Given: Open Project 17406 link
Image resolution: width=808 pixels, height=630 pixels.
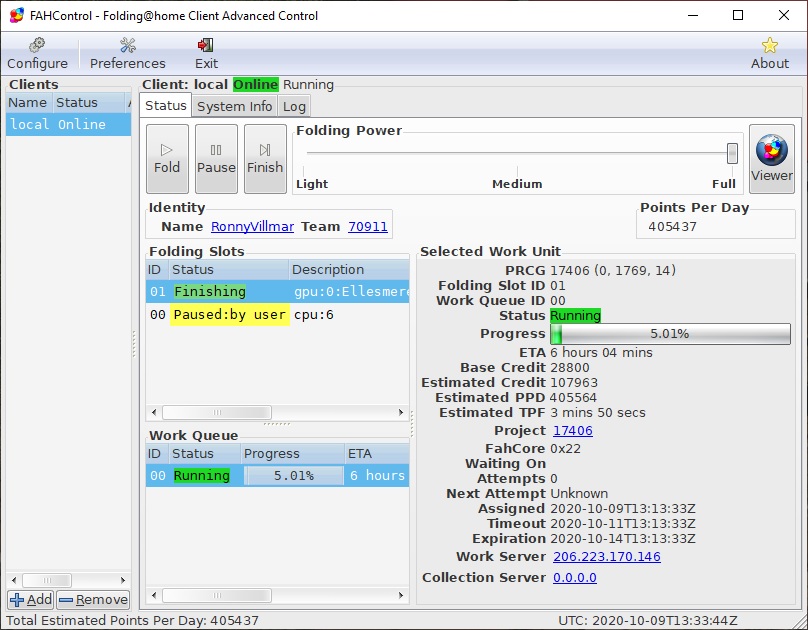Looking at the screenshot, I should tap(573, 431).
